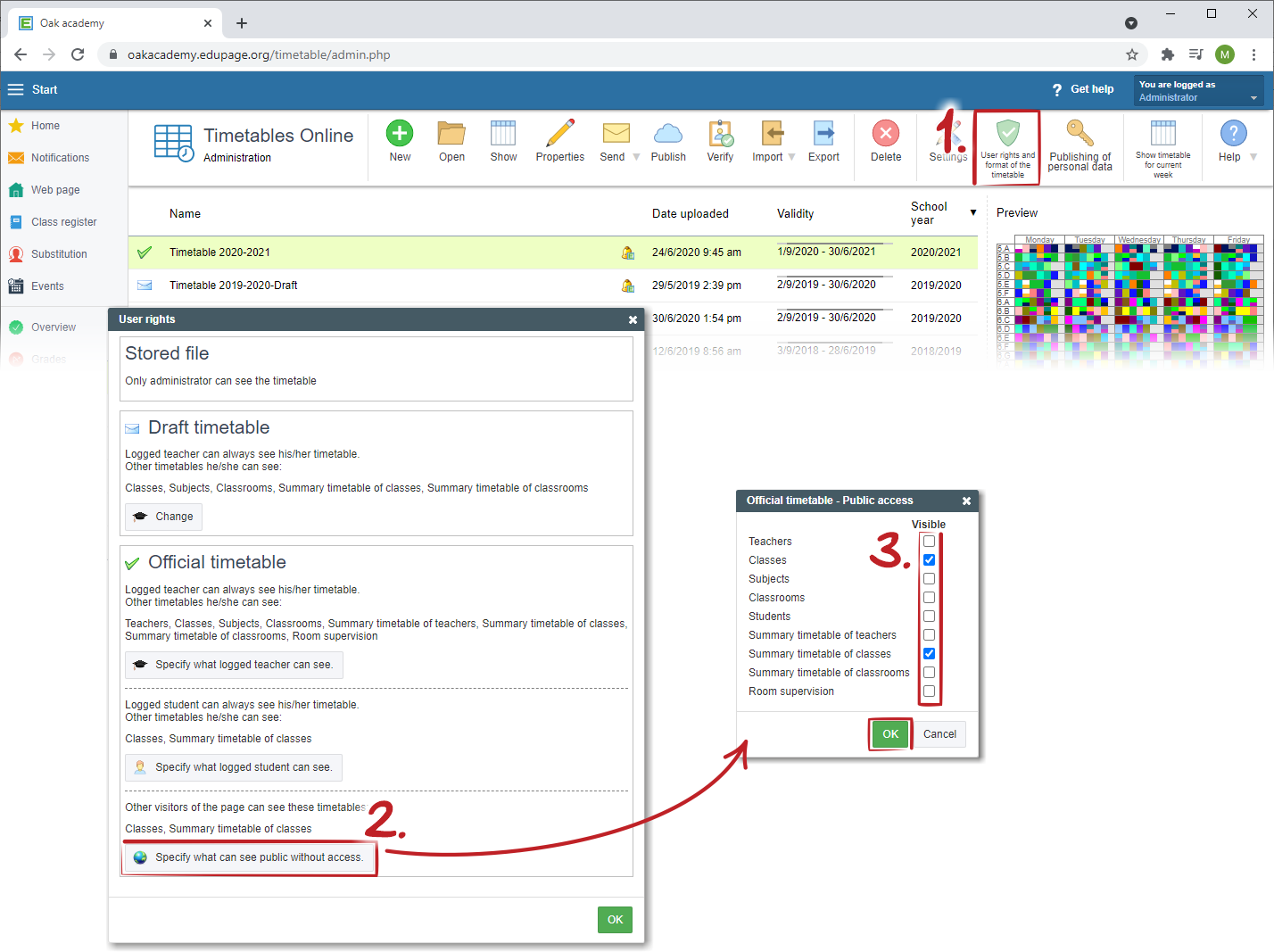The image size is (1274, 952).
Task: Click Specify what public can see without access
Action: pos(249,857)
